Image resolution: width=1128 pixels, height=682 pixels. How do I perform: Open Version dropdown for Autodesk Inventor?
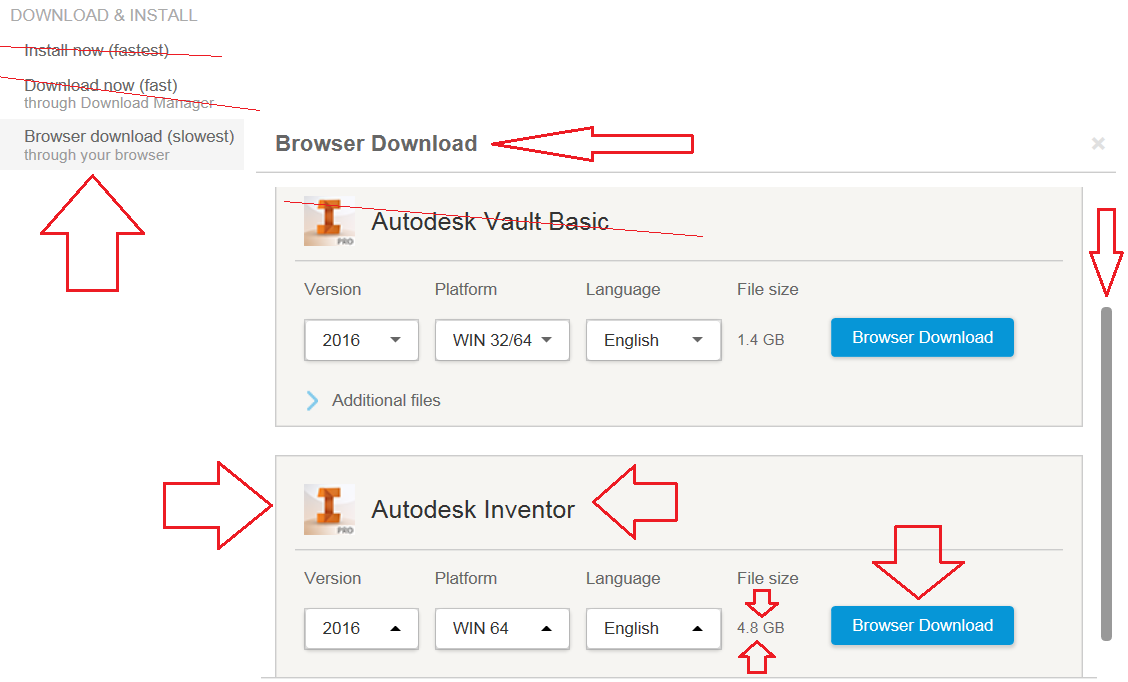[x=361, y=629]
